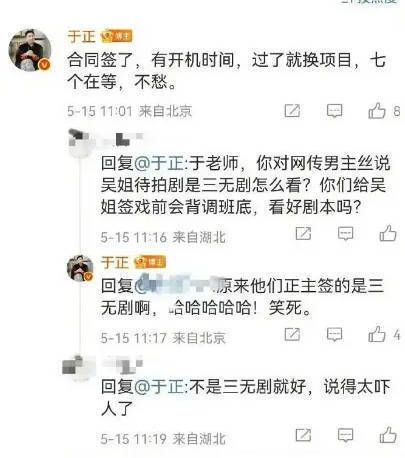
Task: Like the 11:17 reply from 于正
Action: (x=377, y=334)
